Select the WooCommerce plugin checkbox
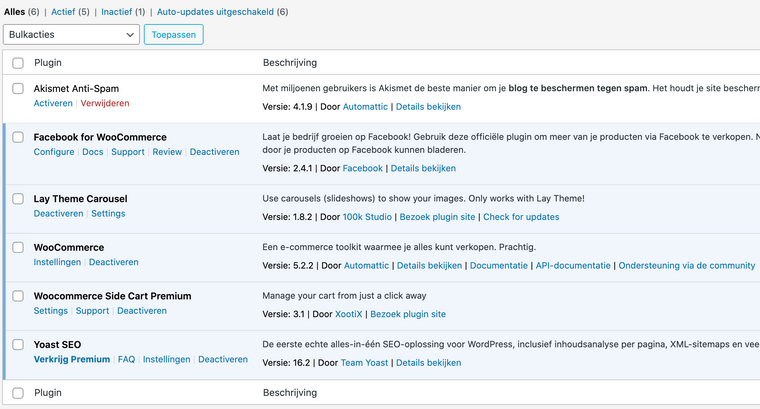The width and height of the screenshot is (760, 409). click(x=18, y=247)
